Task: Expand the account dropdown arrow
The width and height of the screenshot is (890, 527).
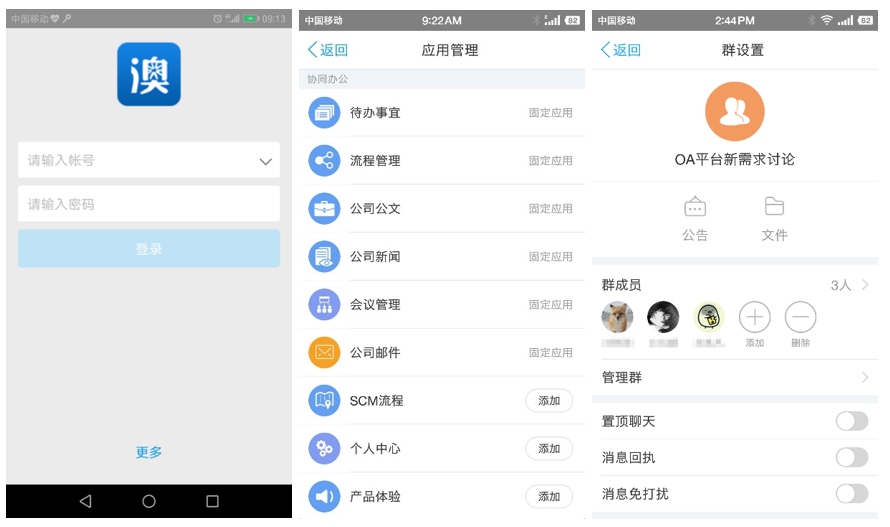Action: (x=265, y=161)
